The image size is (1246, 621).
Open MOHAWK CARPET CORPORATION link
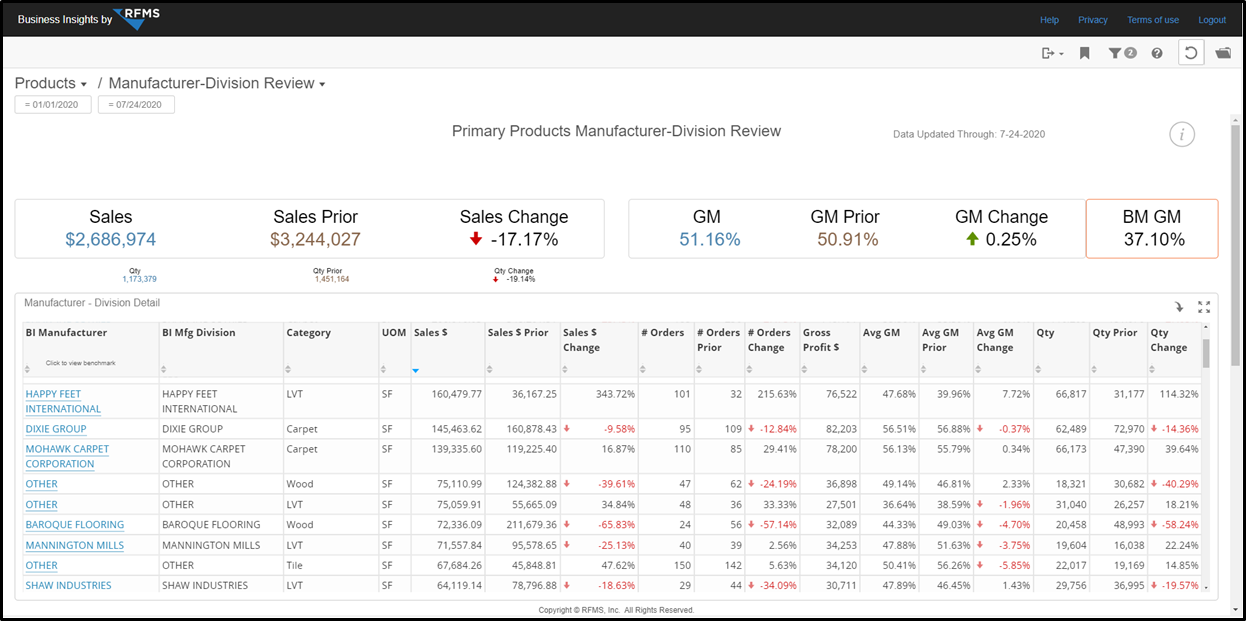67,456
